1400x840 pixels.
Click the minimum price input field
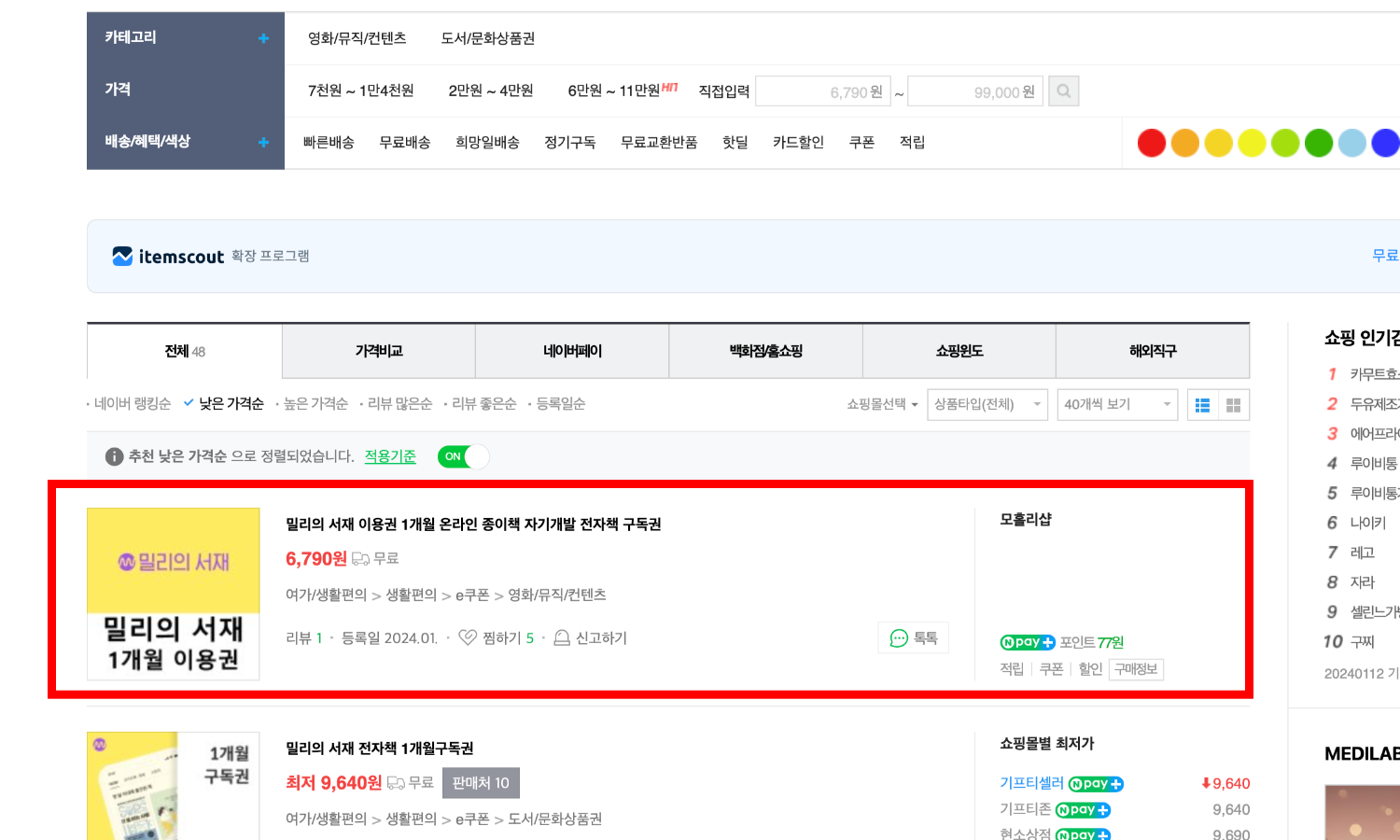[823, 91]
